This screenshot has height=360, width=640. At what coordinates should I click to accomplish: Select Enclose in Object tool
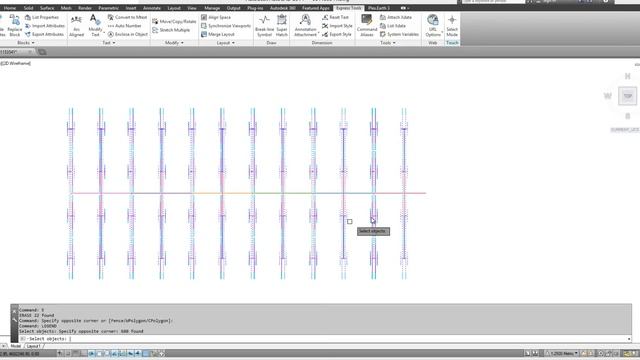pos(128,34)
